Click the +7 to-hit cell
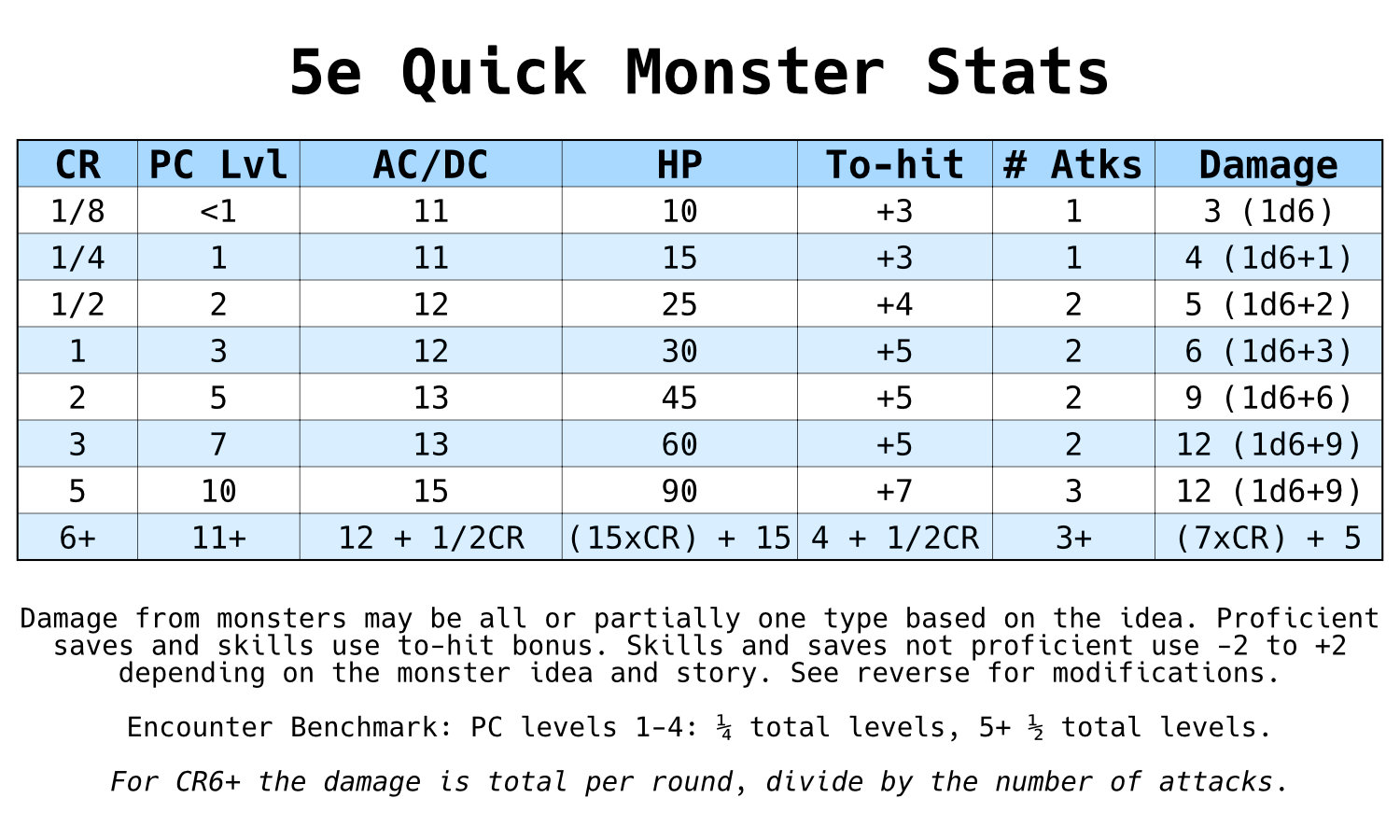This screenshot has height=840, width=1400. [x=894, y=491]
